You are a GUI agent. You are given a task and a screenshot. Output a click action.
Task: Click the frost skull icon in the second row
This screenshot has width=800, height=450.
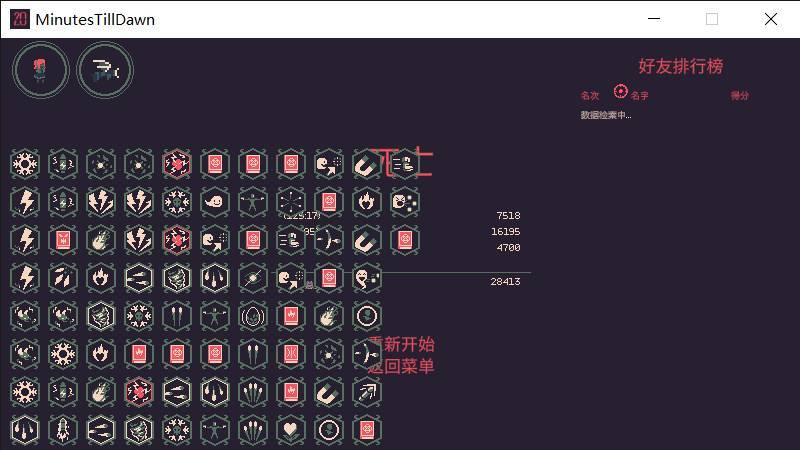(x=177, y=202)
